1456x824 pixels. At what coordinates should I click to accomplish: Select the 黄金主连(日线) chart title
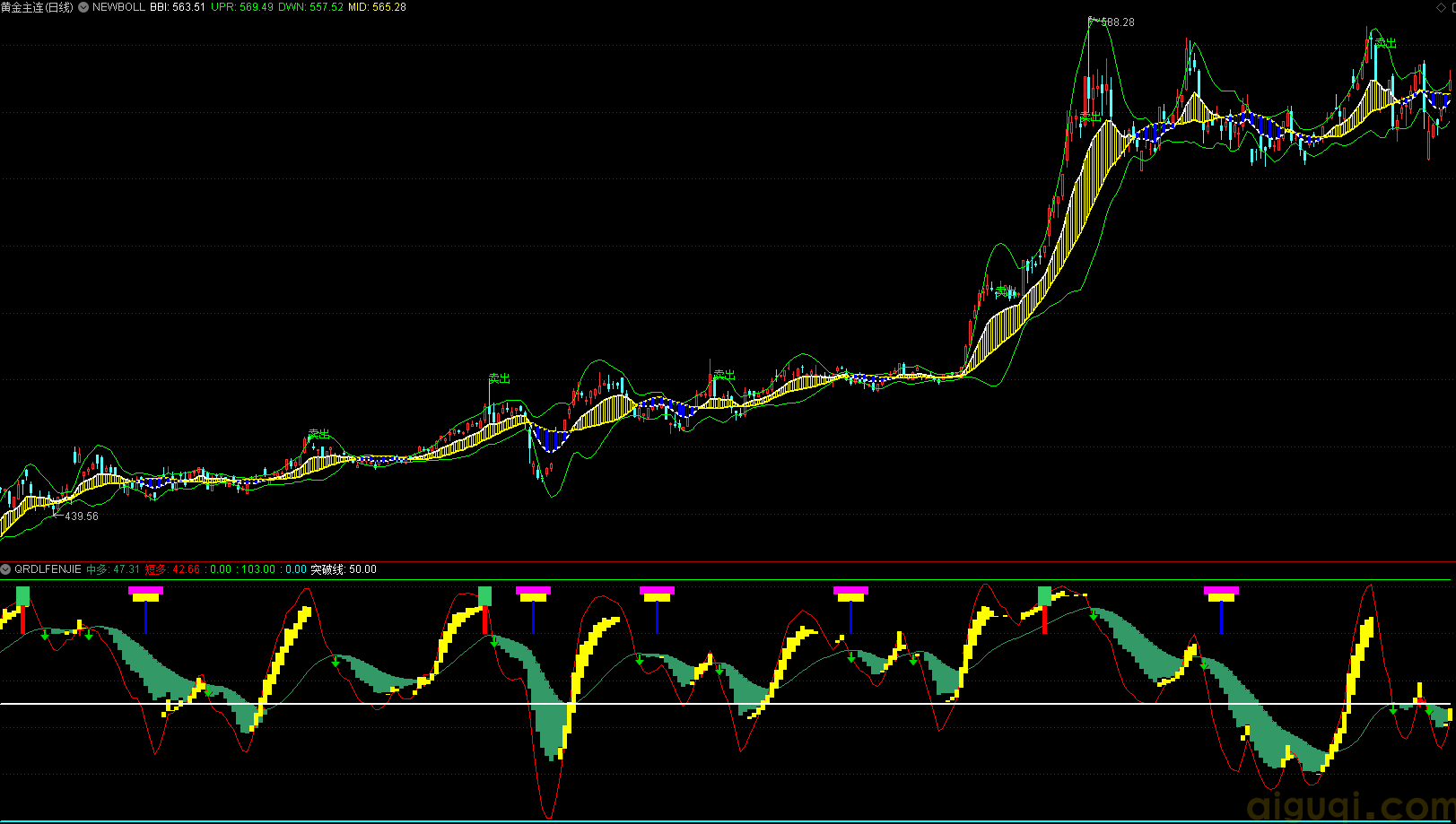tap(37, 7)
